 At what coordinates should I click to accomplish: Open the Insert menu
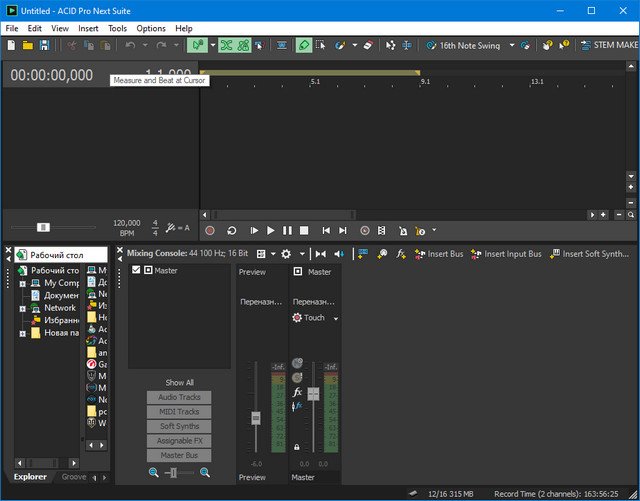88,29
